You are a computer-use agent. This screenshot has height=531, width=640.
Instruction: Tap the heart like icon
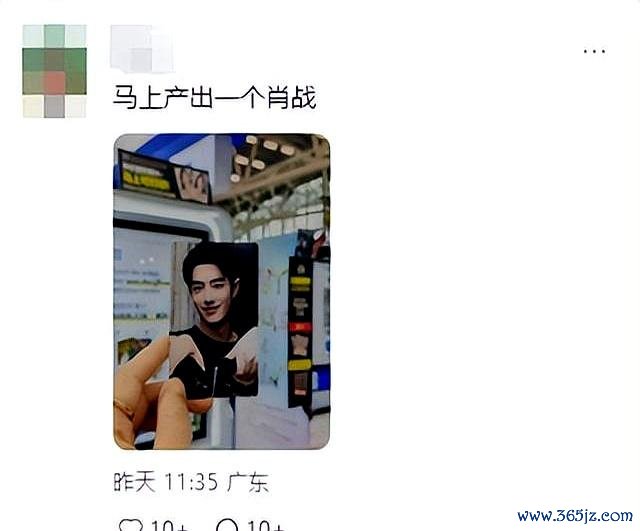[x=130, y=525]
